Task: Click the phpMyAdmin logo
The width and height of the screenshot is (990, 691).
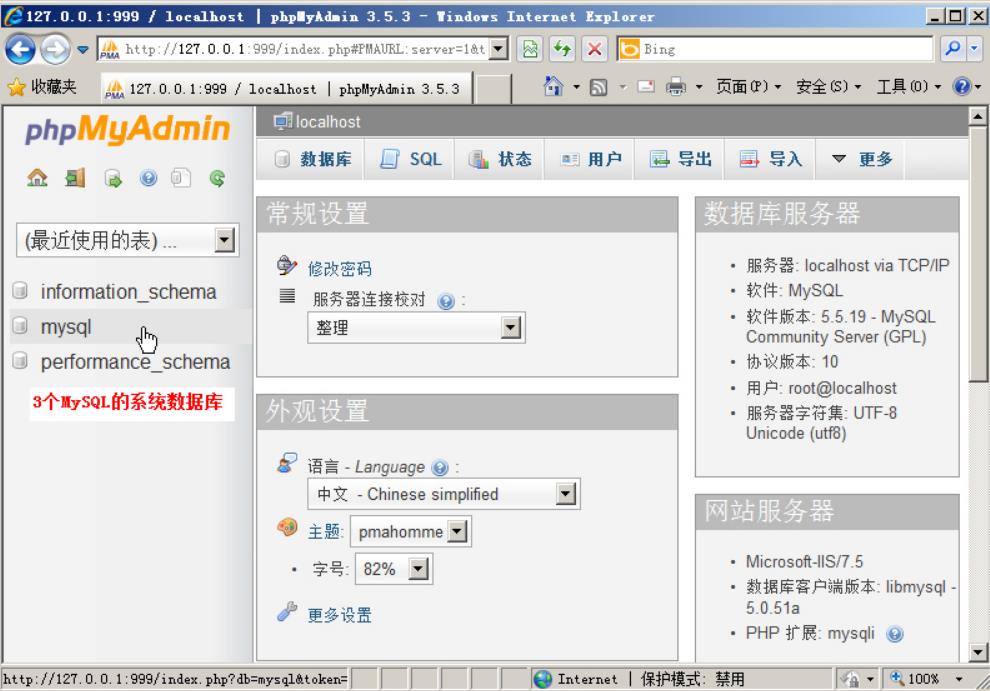Action: point(127,129)
